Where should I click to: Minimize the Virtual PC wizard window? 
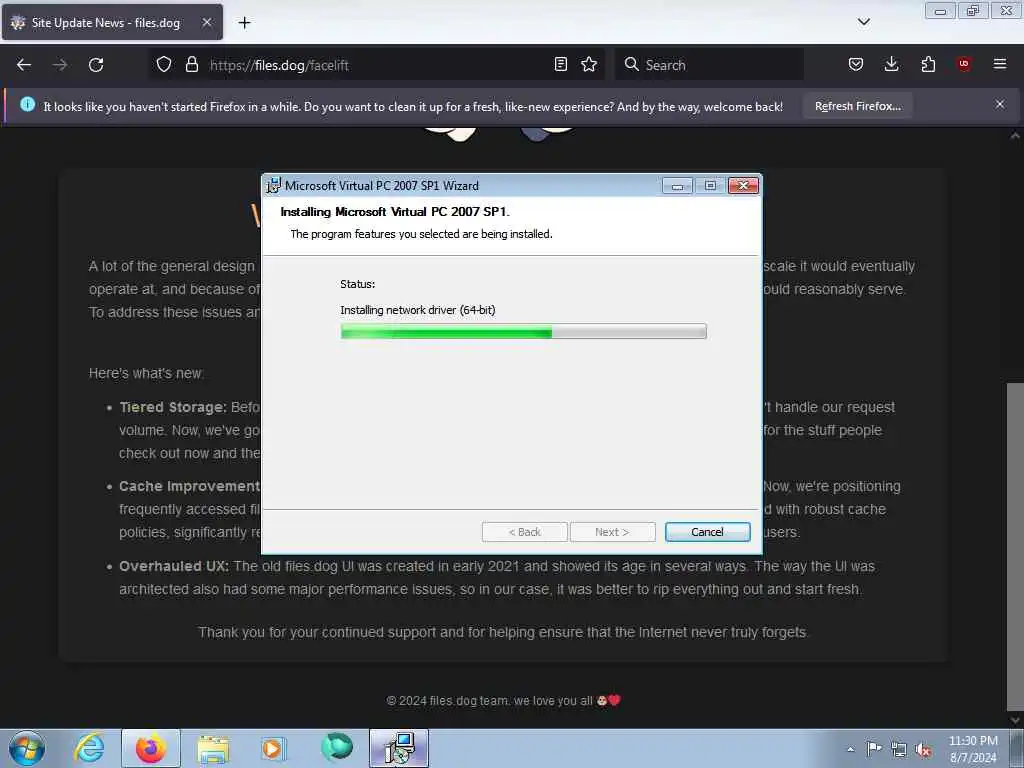[x=677, y=186]
